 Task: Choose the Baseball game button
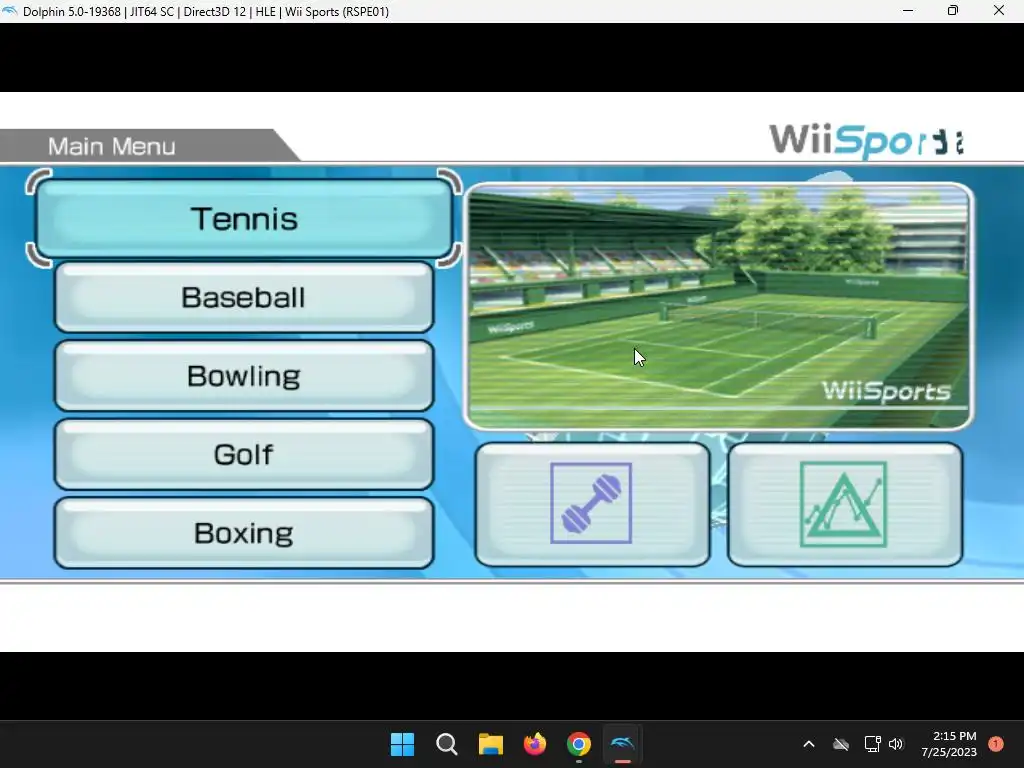tap(244, 297)
